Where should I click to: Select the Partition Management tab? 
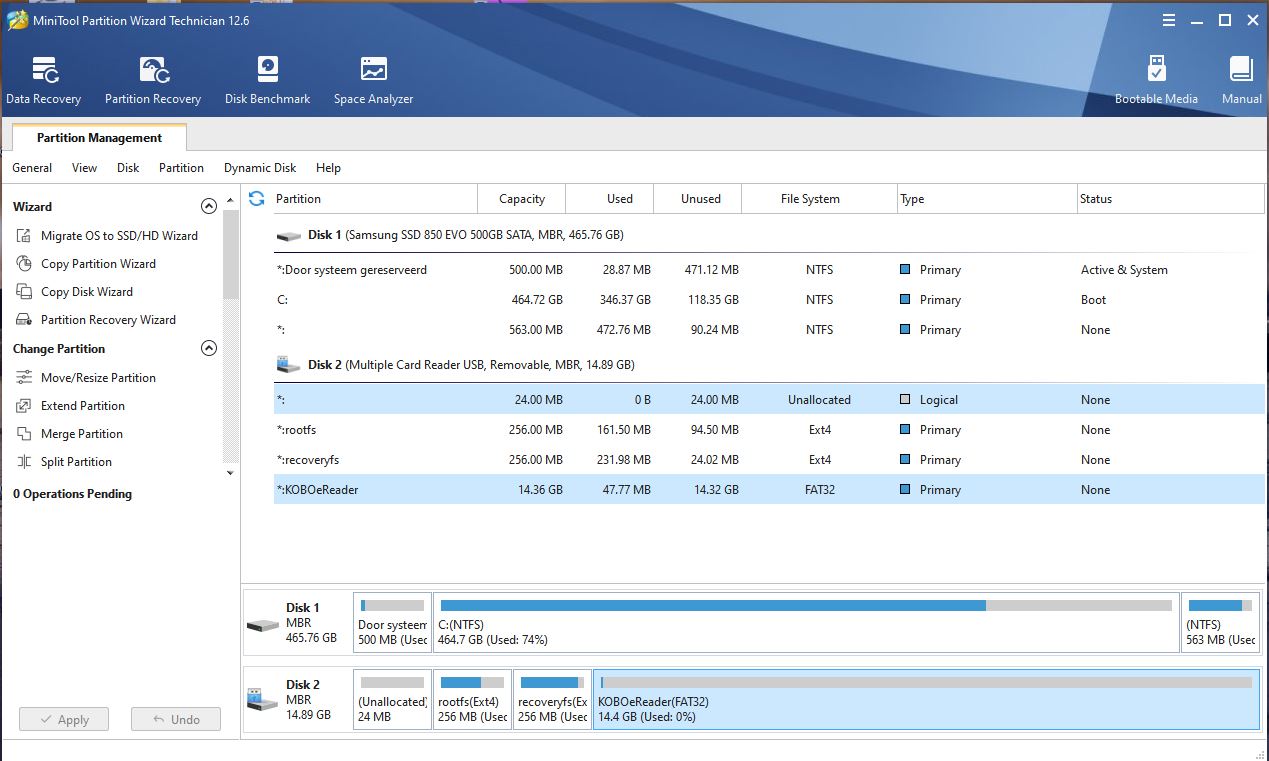99,138
